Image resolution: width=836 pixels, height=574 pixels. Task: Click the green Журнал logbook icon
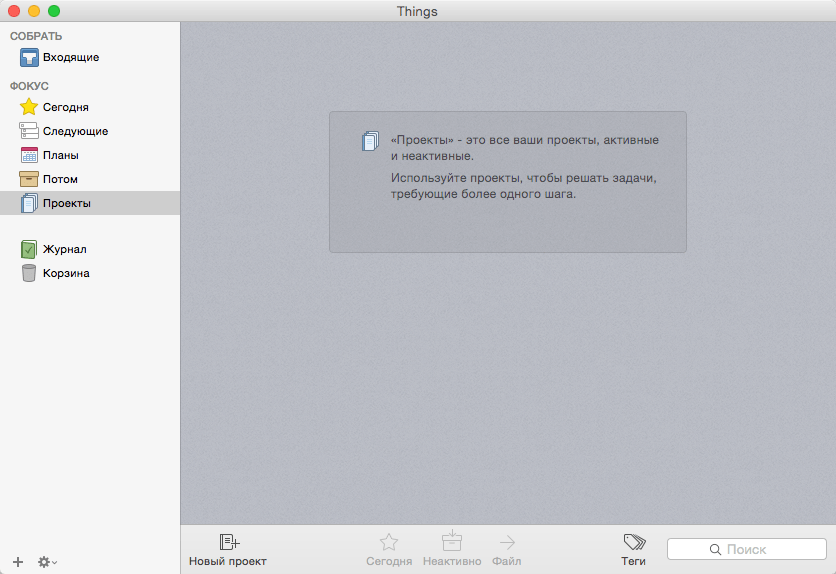pos(29,249)
